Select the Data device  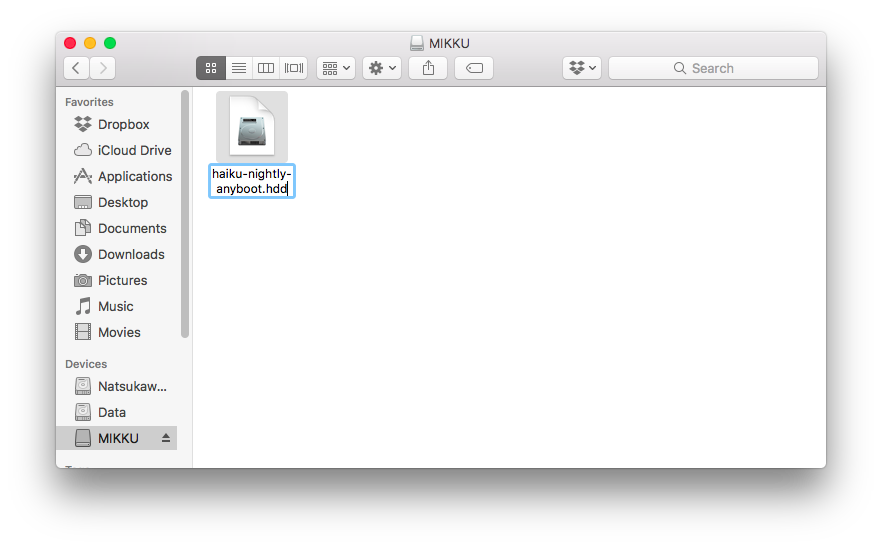pos(112,412)
